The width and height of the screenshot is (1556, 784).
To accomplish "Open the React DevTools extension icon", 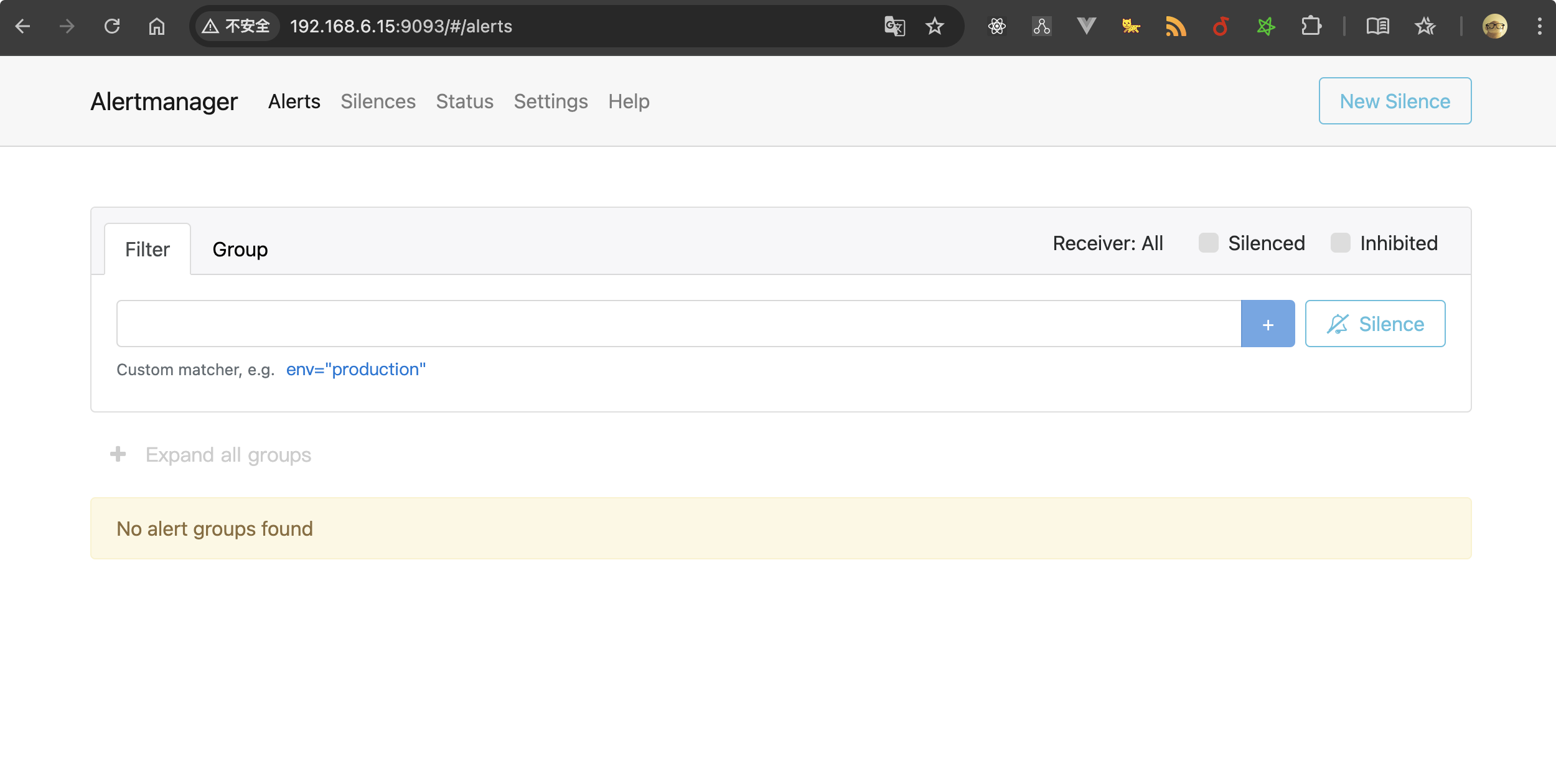I will coord(997,26).
